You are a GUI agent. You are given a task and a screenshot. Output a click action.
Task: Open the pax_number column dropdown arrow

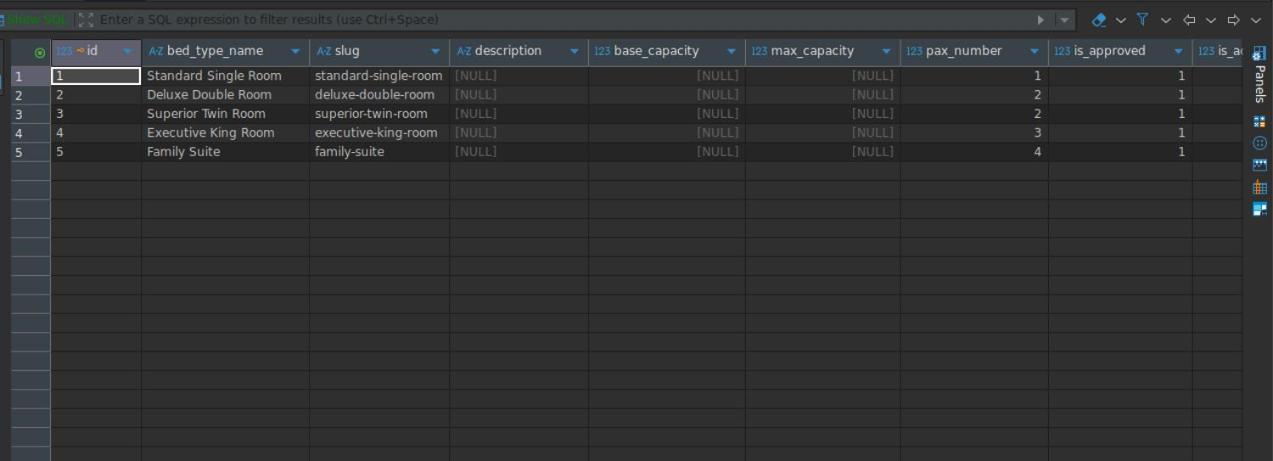[x=1034, y=52]
